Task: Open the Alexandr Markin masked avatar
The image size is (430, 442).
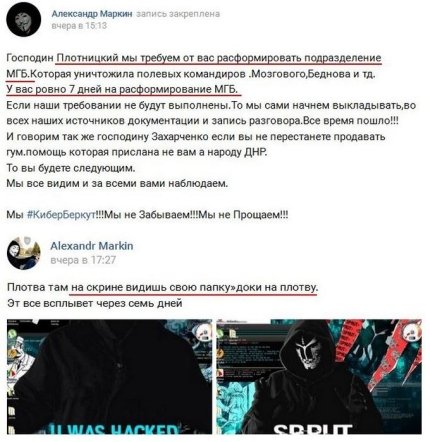Action: pyautogui.click(x=23, y=253)
